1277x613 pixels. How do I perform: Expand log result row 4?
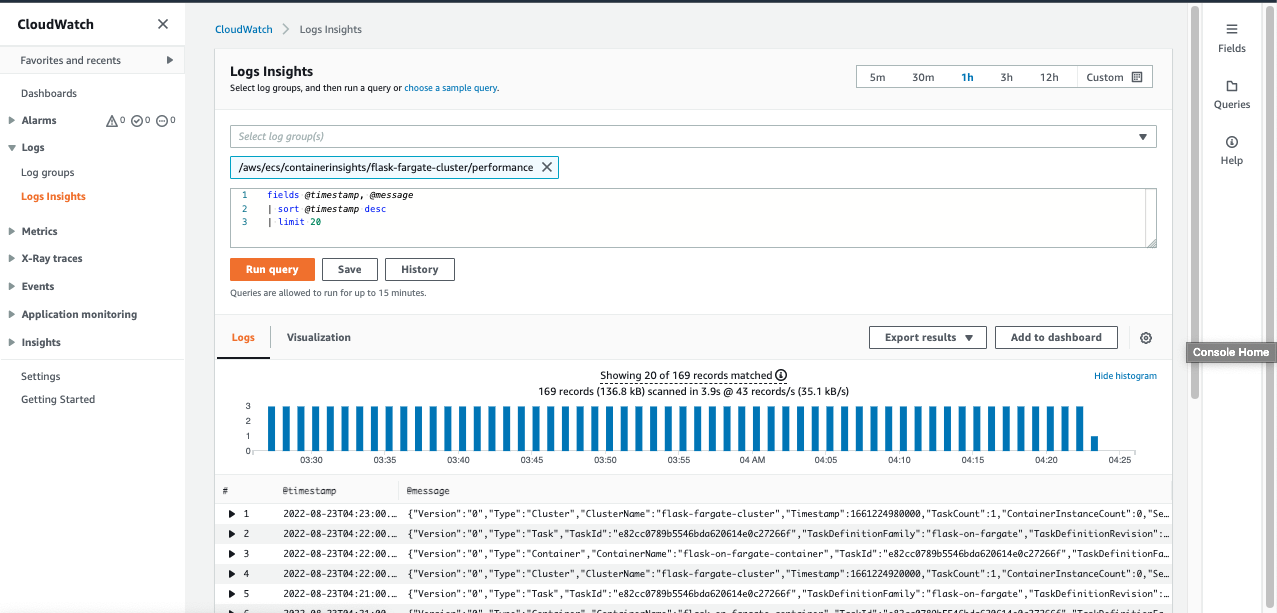tap(232, 574)
